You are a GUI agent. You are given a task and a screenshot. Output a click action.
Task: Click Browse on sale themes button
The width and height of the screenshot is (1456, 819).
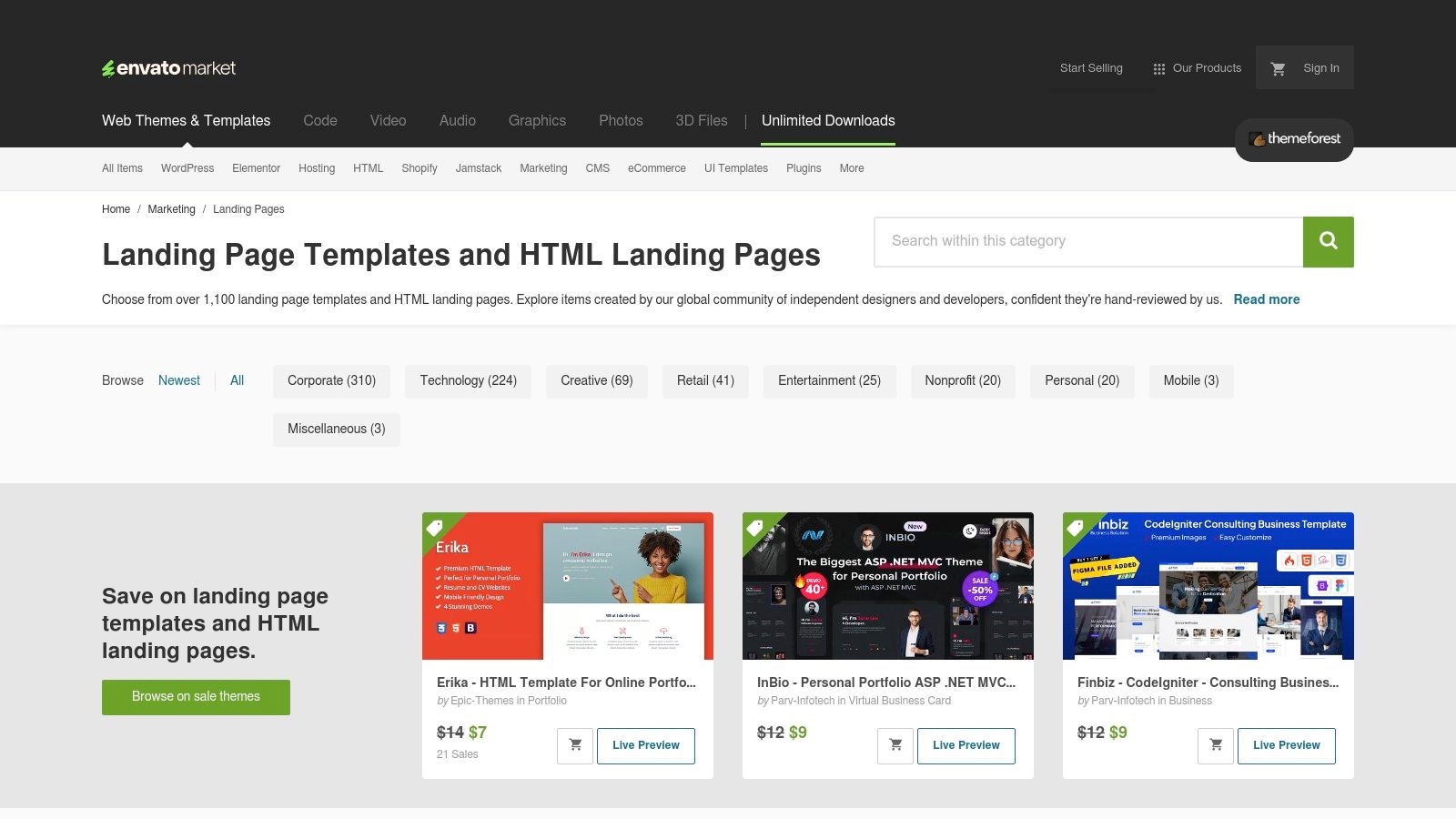click(196, 697)
